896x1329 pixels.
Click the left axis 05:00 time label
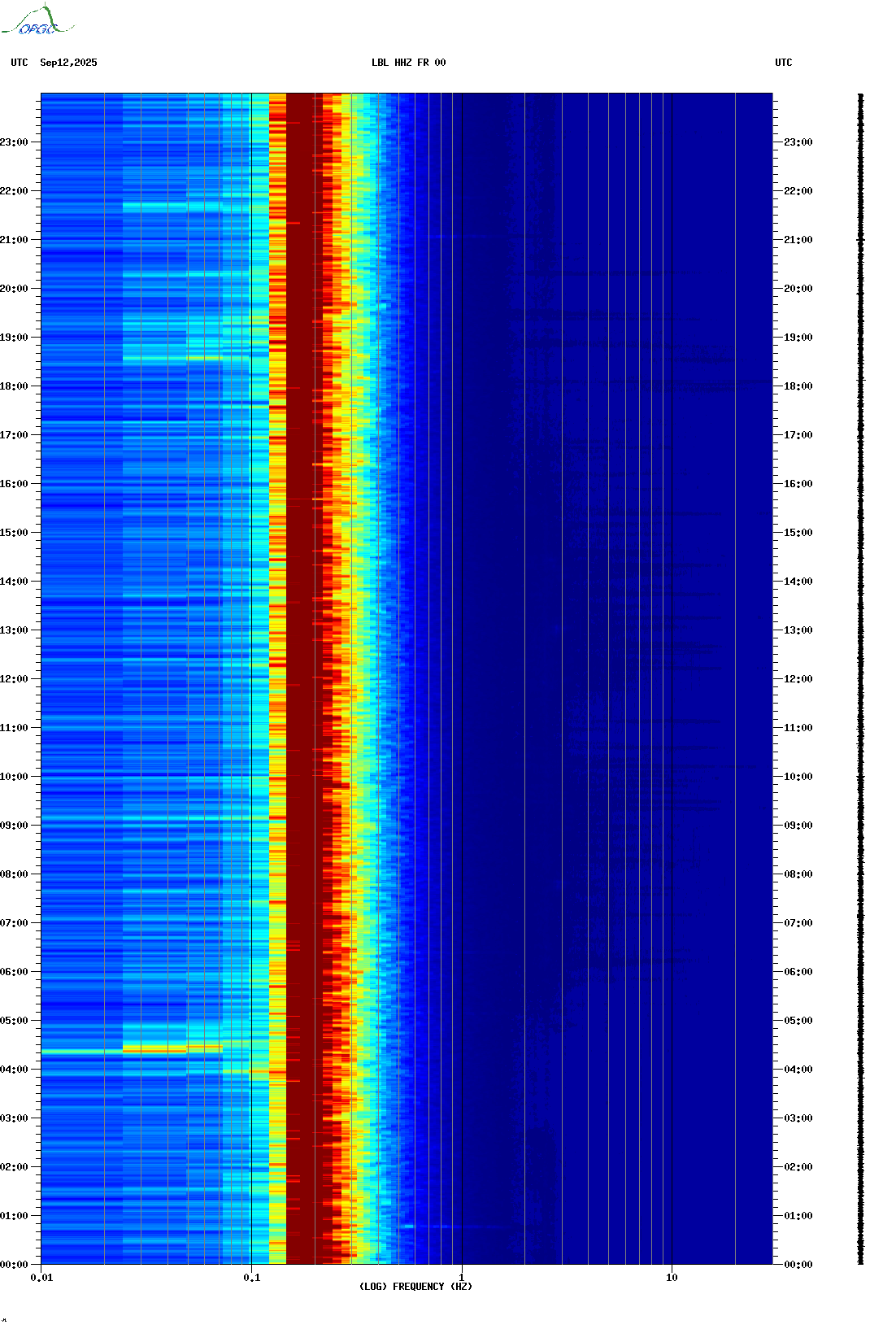(14, 1021)
